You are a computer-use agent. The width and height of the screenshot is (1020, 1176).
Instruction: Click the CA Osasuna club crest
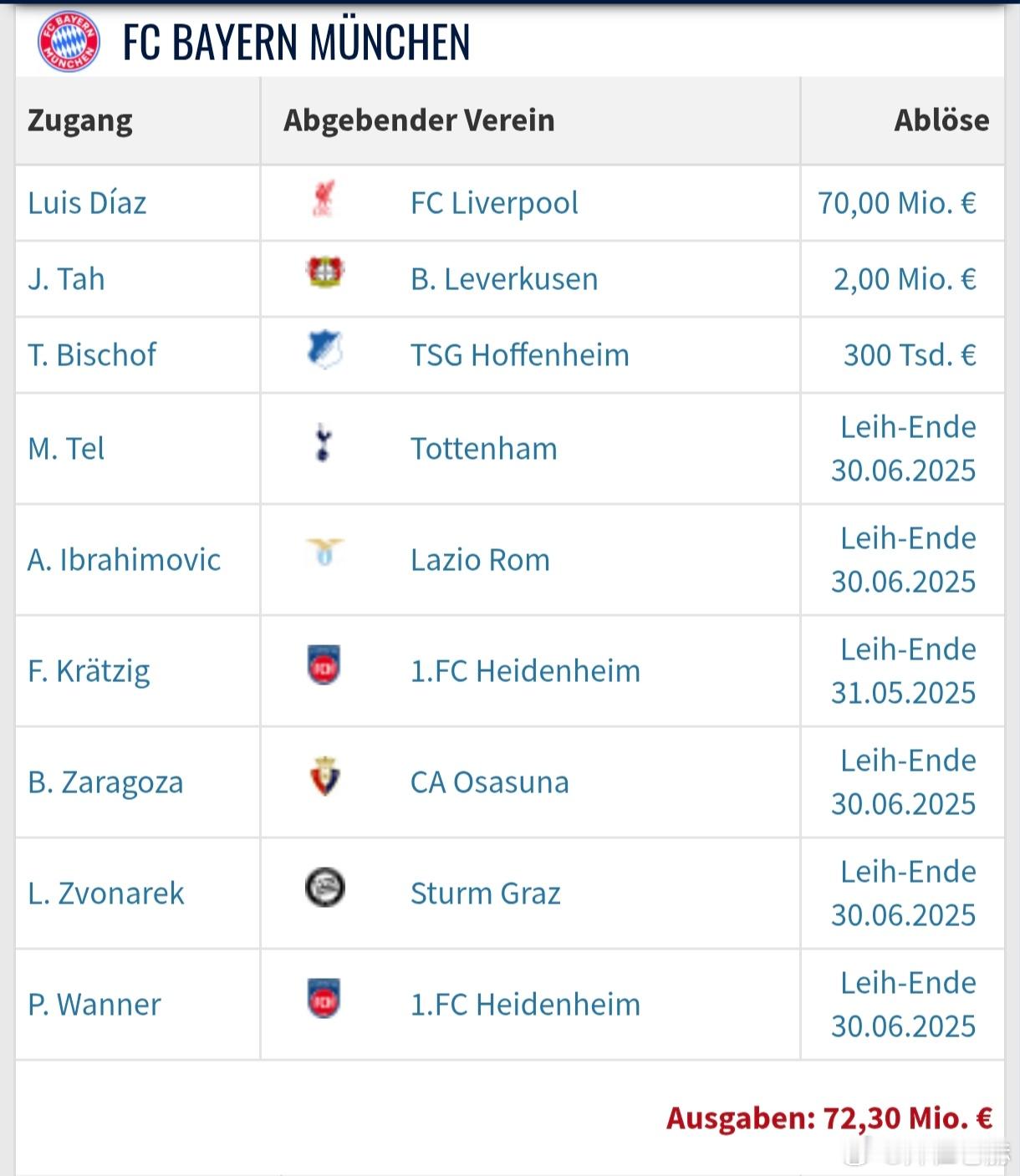(x=324, y=776)
